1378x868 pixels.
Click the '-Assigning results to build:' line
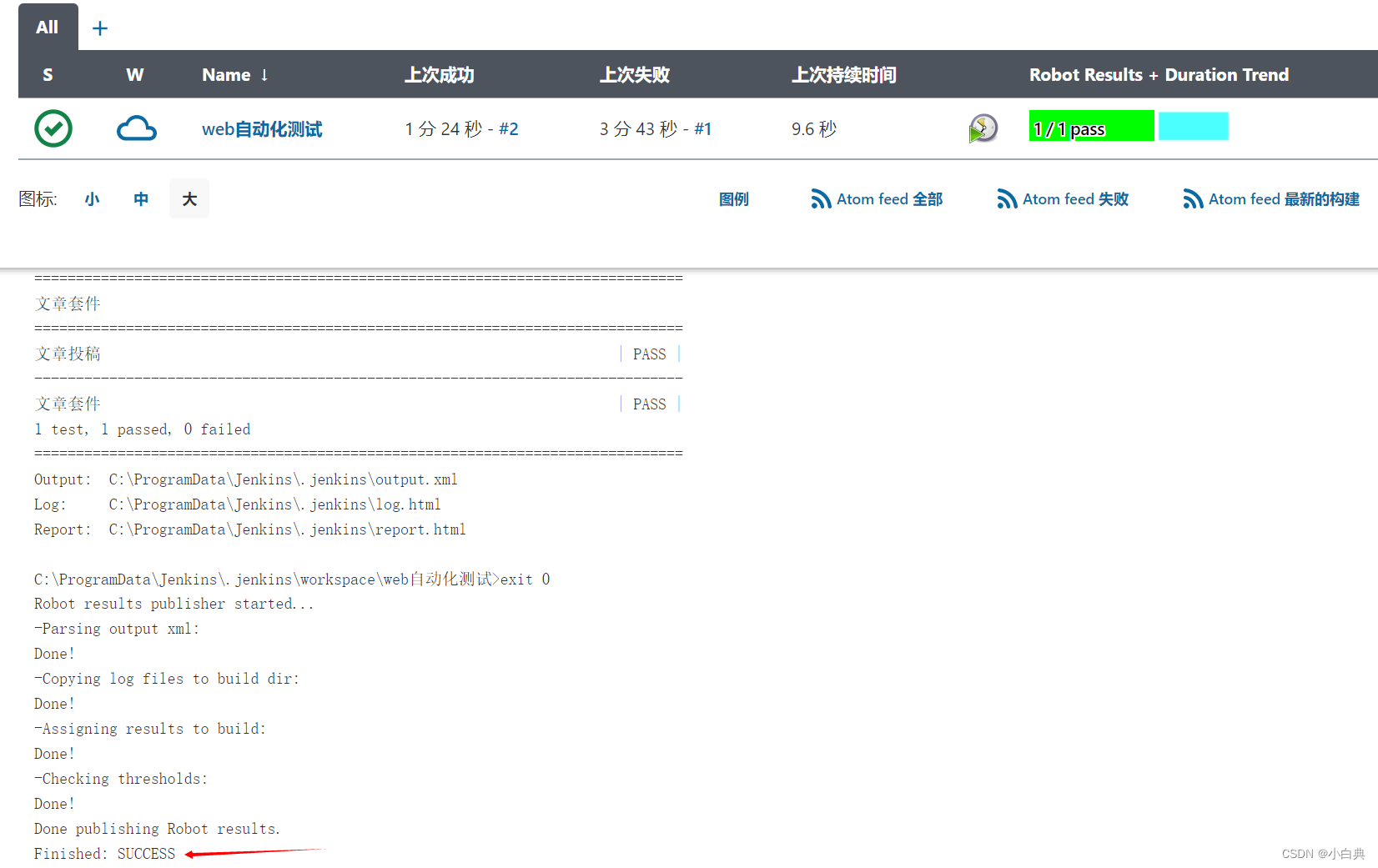pyautogui.click(x=150, y=729)
